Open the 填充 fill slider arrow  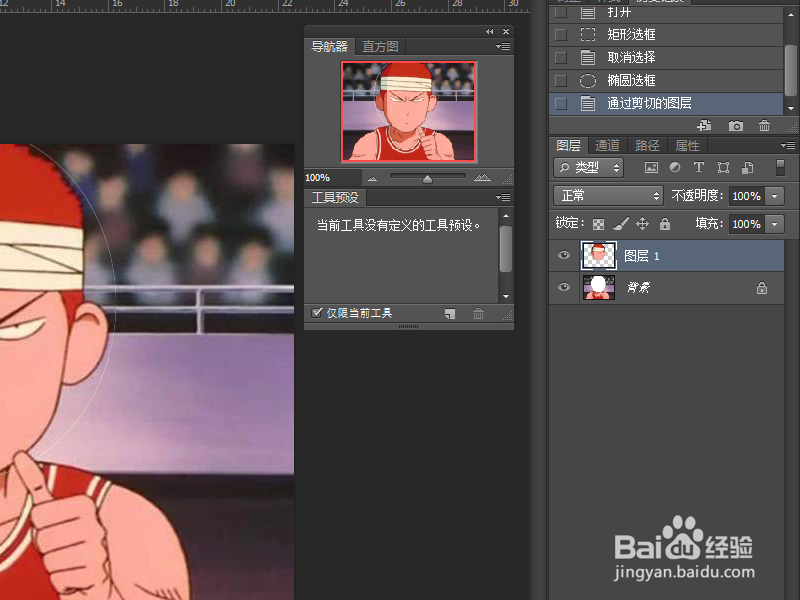point(774,224)
